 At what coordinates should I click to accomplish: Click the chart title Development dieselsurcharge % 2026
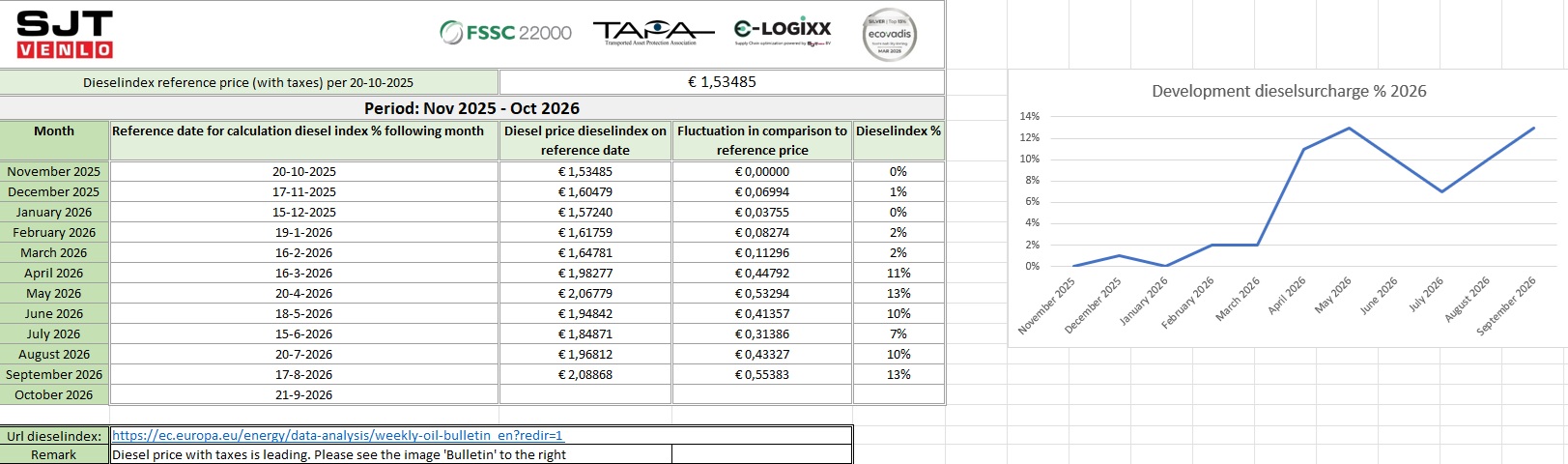pyautogui.click(x=1289, y=91)
